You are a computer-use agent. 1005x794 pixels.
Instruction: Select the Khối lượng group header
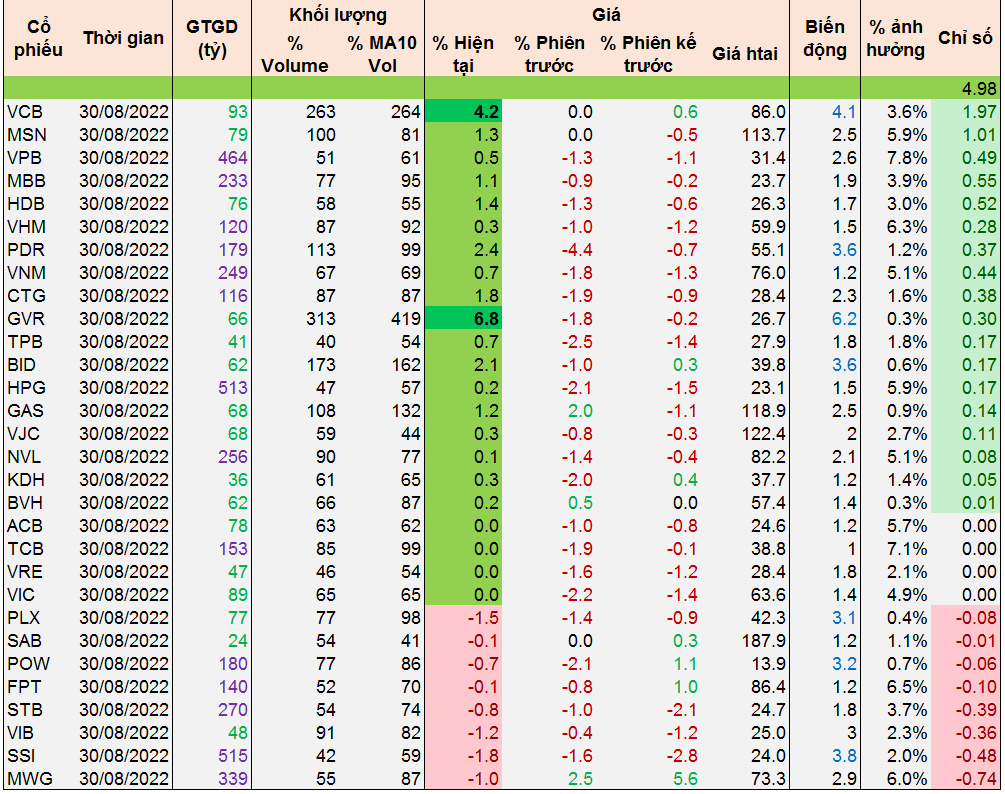pyautogui.click(x=338, y=15)
